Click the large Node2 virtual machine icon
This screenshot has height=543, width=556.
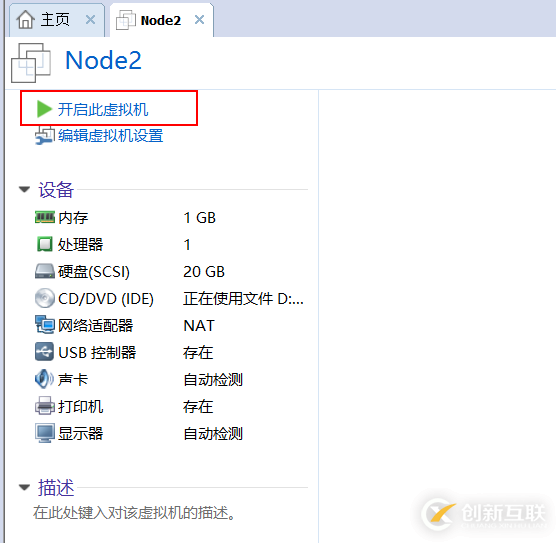coord(31,63)
